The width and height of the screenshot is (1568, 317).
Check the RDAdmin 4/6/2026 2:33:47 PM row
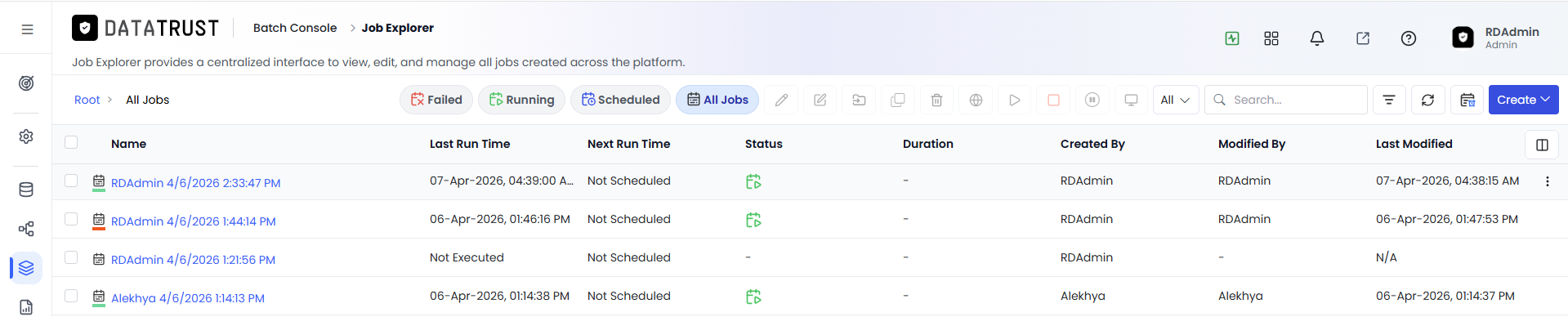point(71,181)
